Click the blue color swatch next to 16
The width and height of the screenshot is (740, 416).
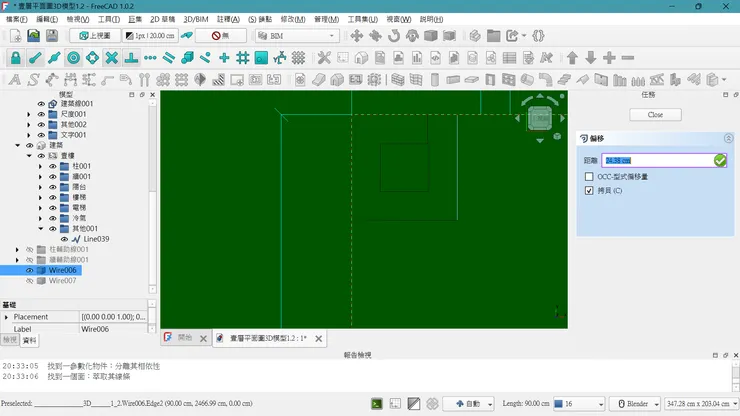coord(558,404)
